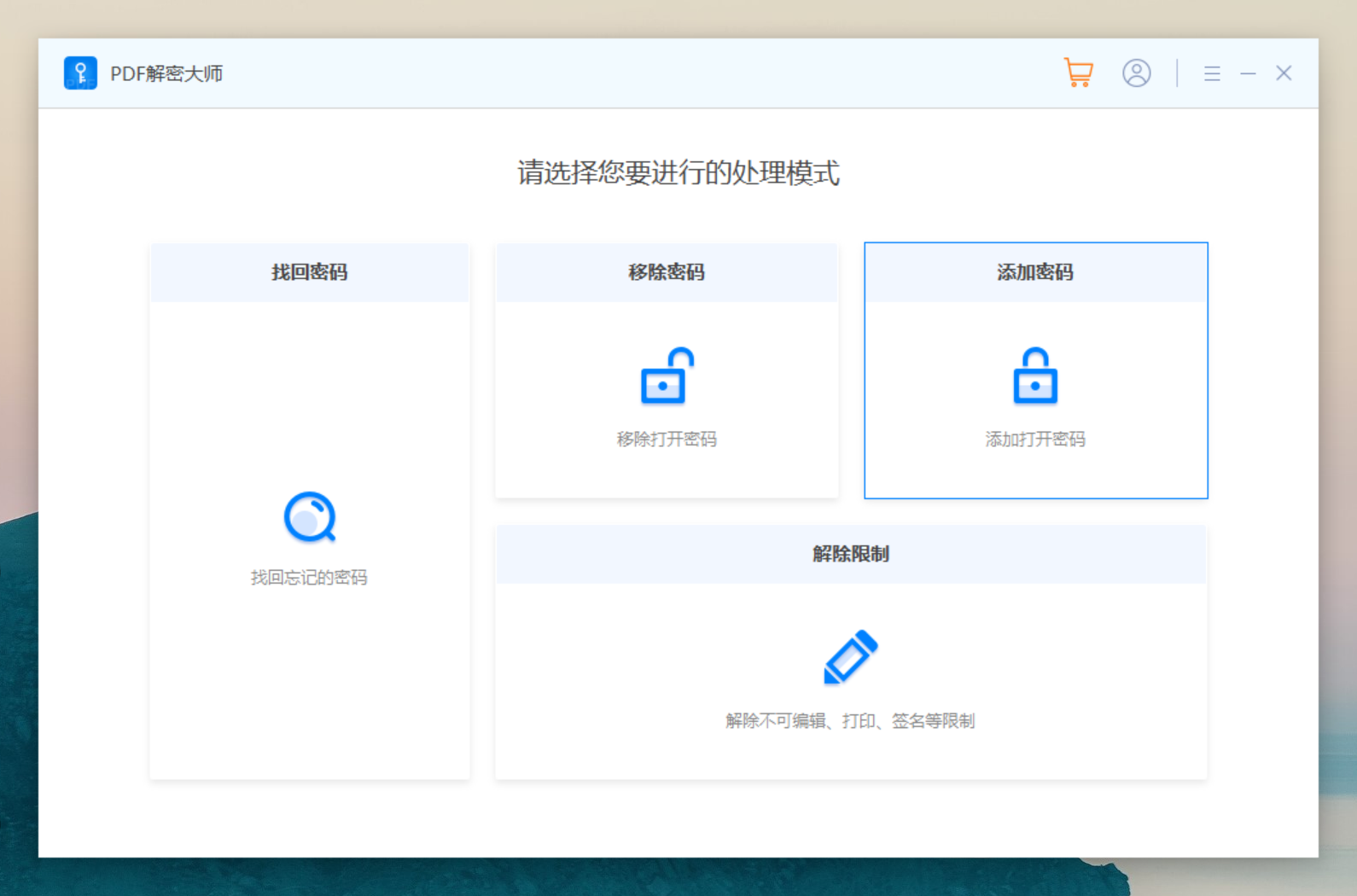Click the 请选择您要进行的处理模式 heading
The height and width of the screenshot is (896, 1357).
(x=678, y=173)
